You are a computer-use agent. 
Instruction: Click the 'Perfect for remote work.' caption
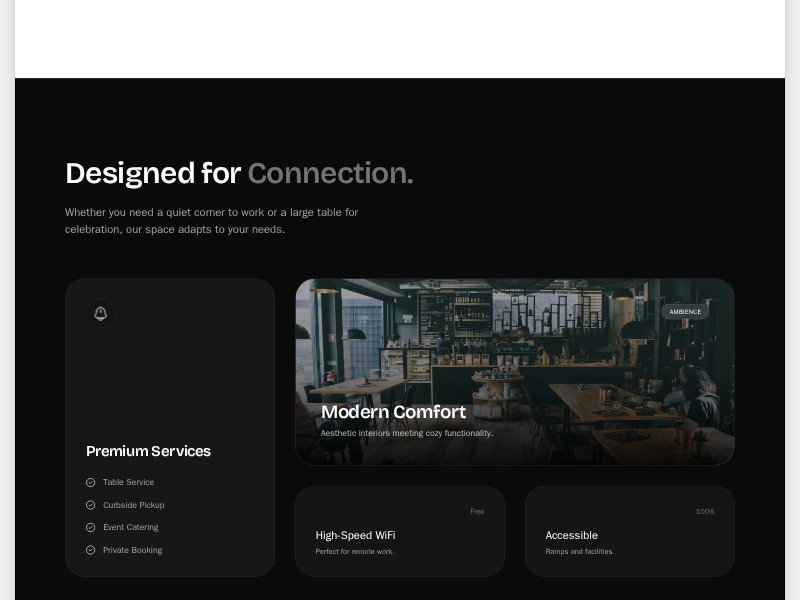tap(355, 552)
